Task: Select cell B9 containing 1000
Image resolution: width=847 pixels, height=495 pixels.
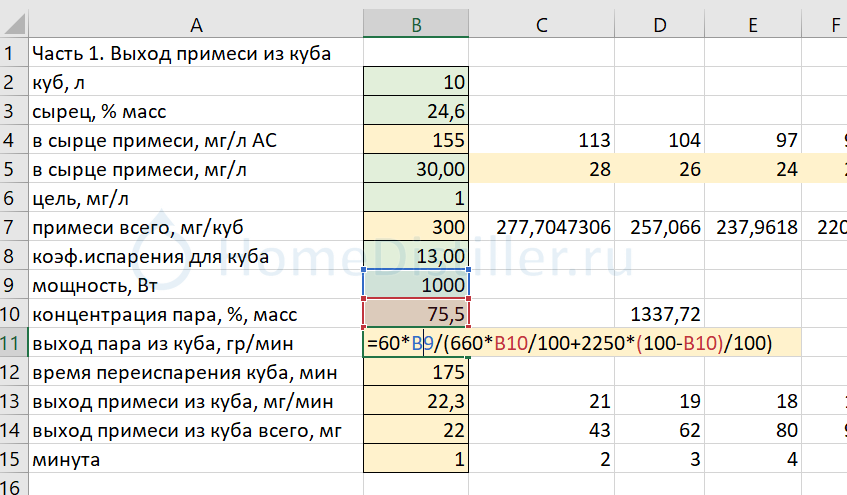Action: coord(415,285)
